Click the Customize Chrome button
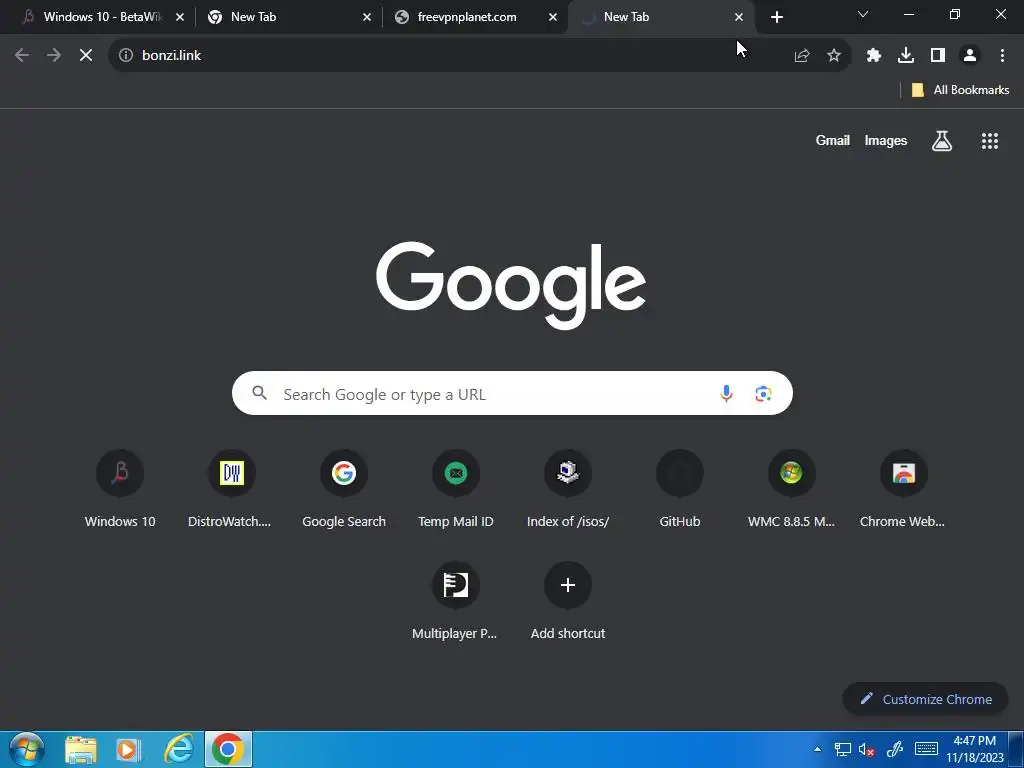This screenshot has height=768, width=1024. pos(925,699)
